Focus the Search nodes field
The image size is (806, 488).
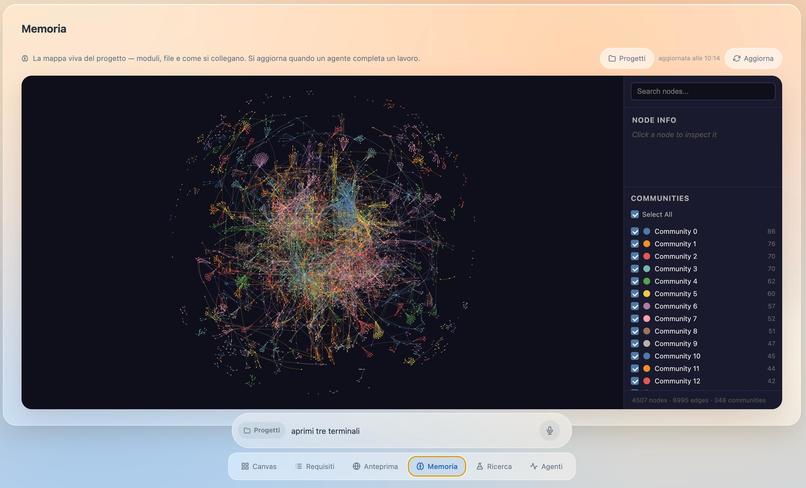[x=703, y=92]
